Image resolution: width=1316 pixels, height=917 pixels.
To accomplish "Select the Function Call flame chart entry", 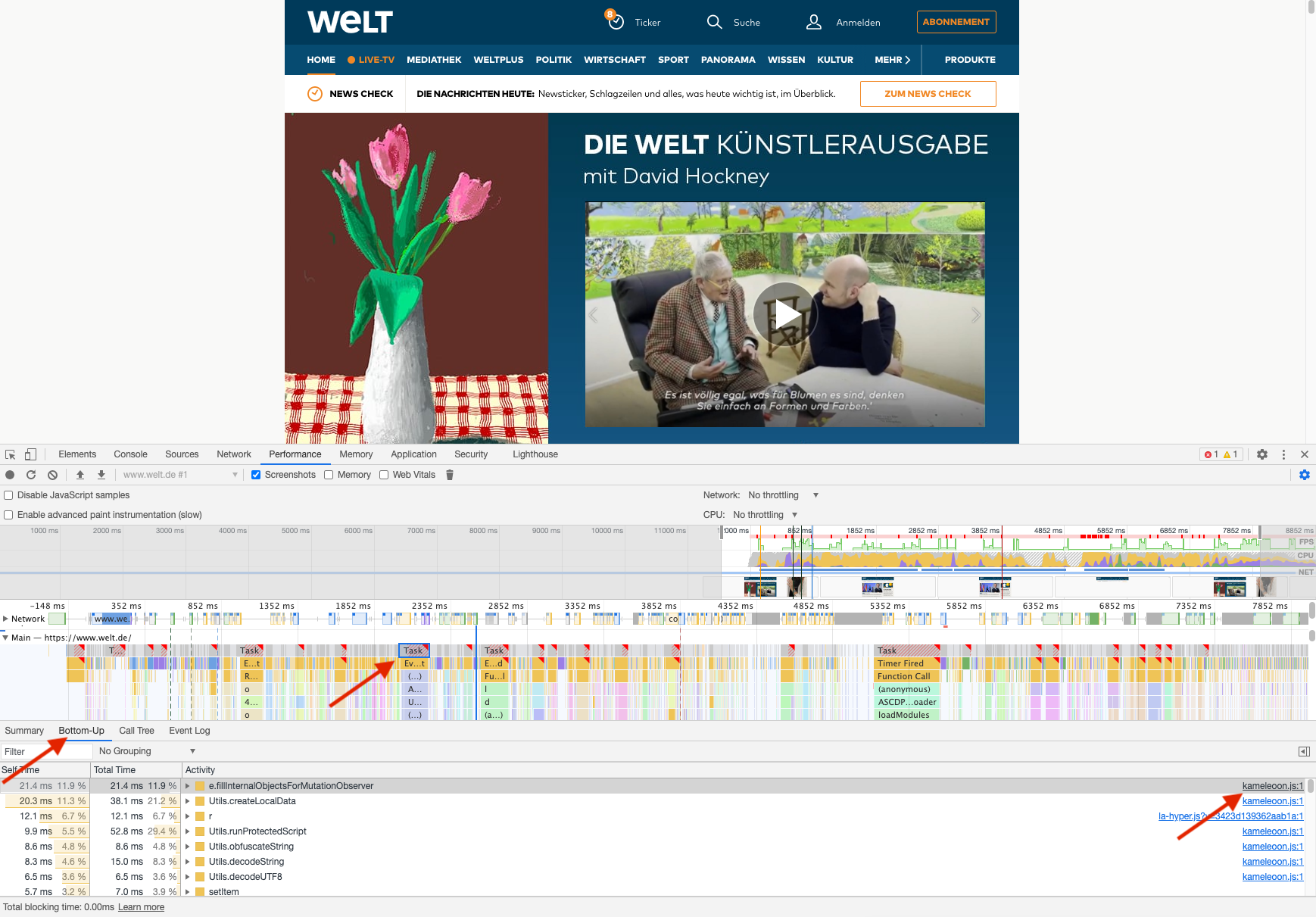I will point(907,676).
